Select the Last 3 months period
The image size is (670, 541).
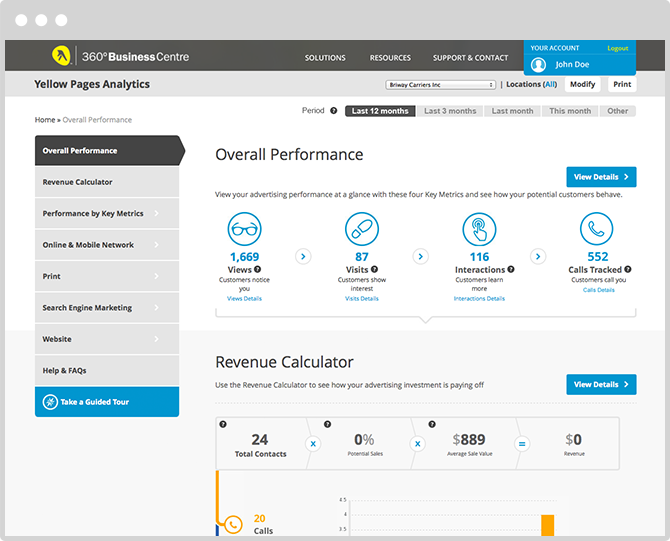(x=450, y=111)
